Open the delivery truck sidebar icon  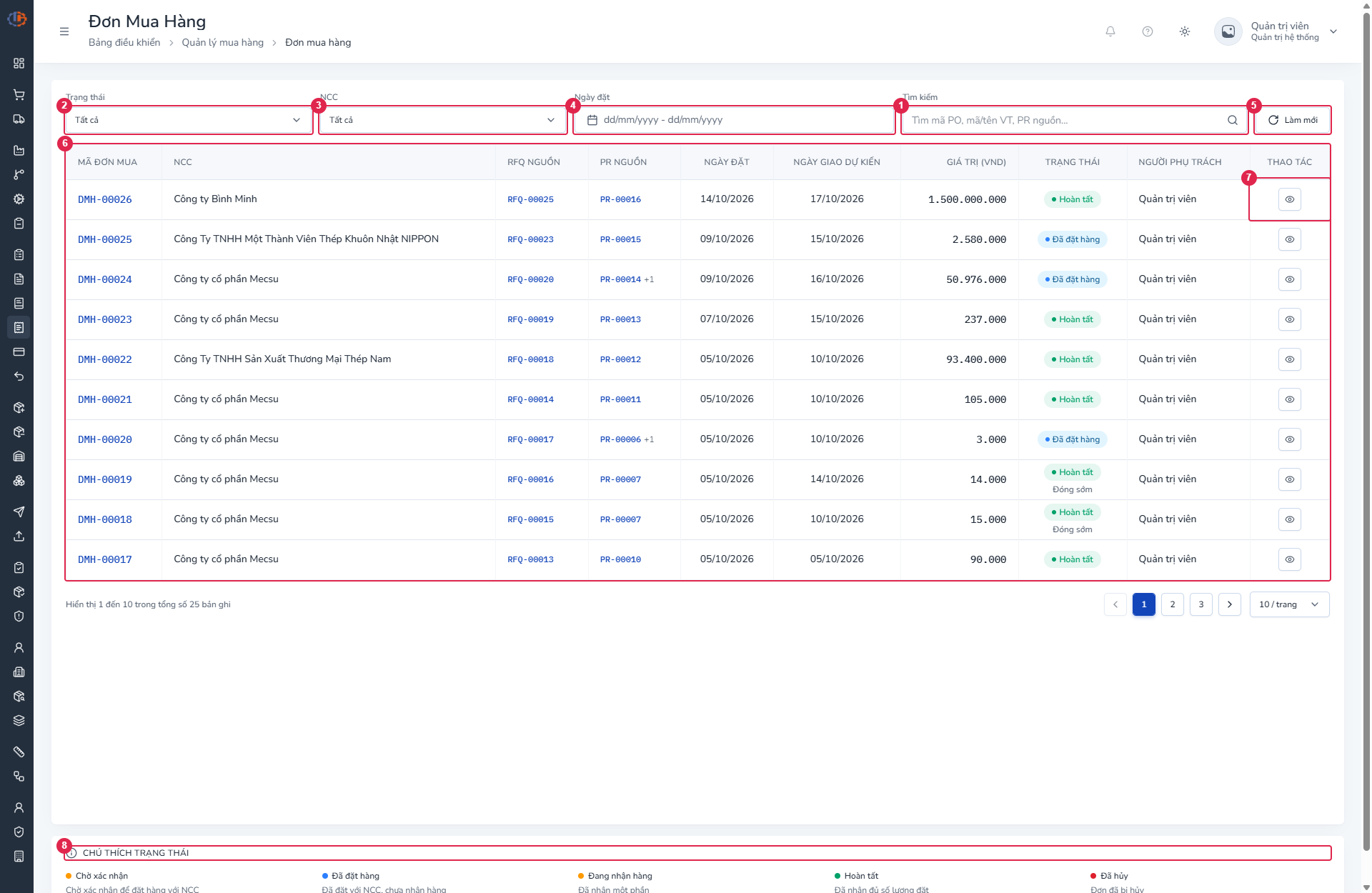(x=19, y=119)
